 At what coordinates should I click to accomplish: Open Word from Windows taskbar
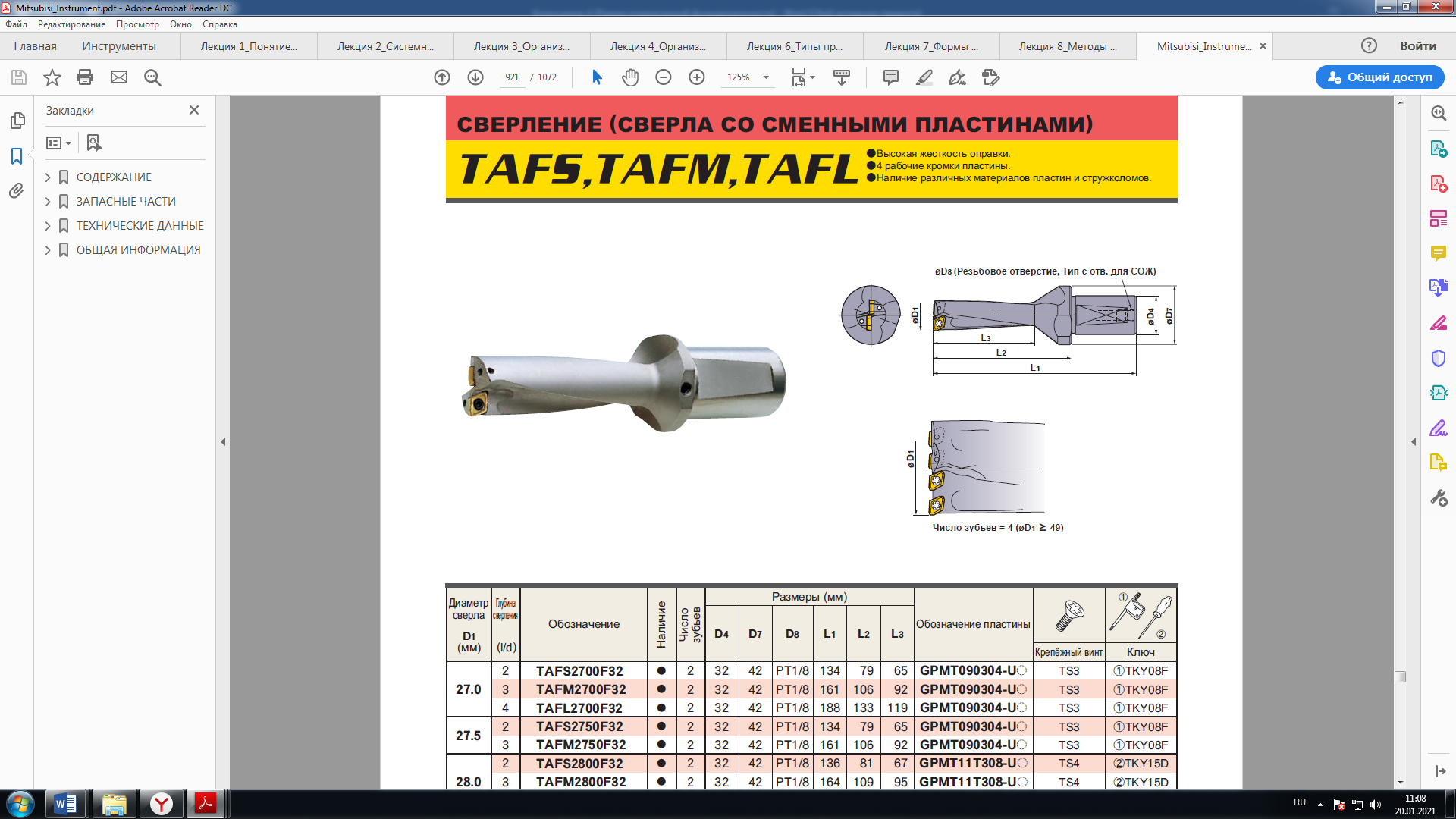[66, 804]
